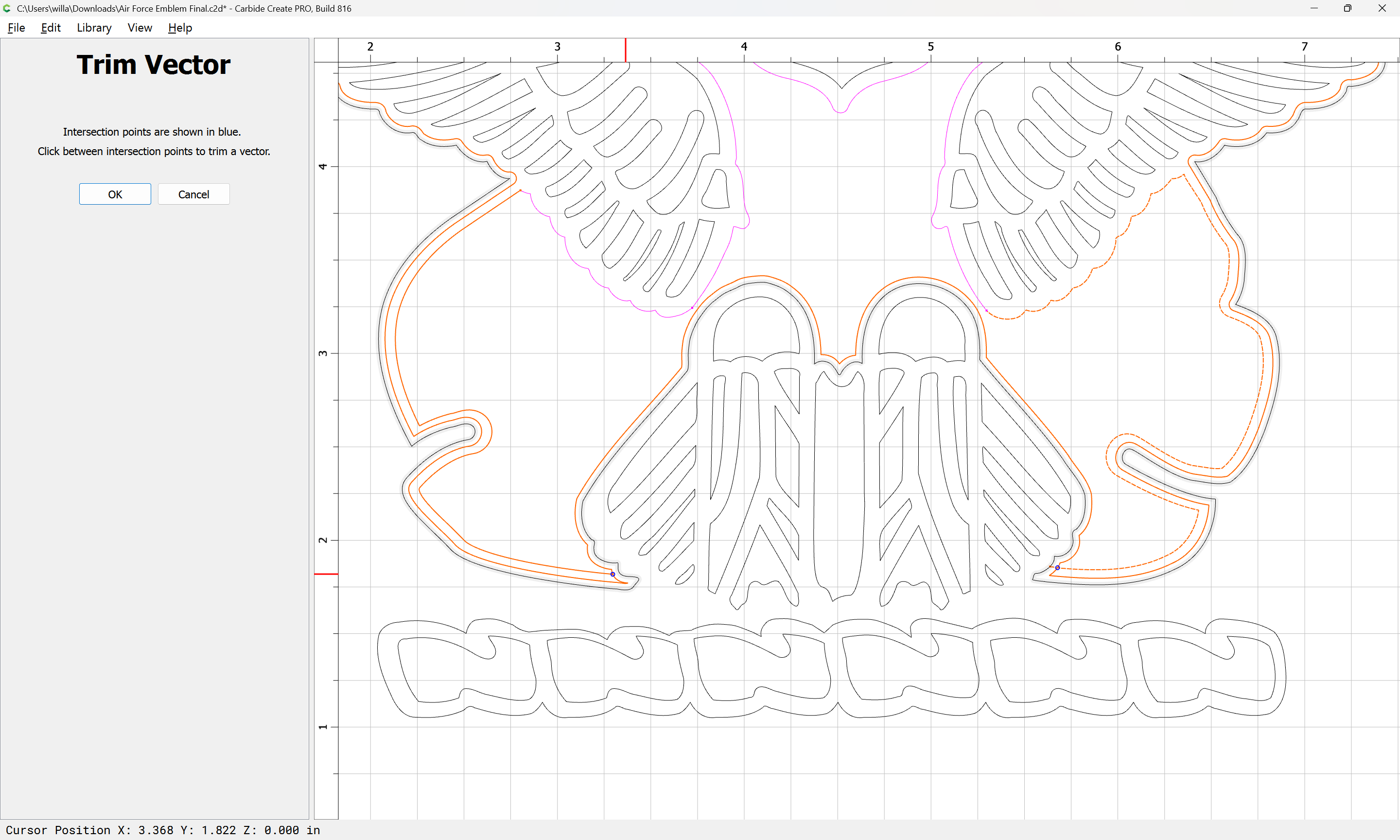
Task: Click the vertical ruler mark 3
Action: pyautogui.click(x=323, y=353)
